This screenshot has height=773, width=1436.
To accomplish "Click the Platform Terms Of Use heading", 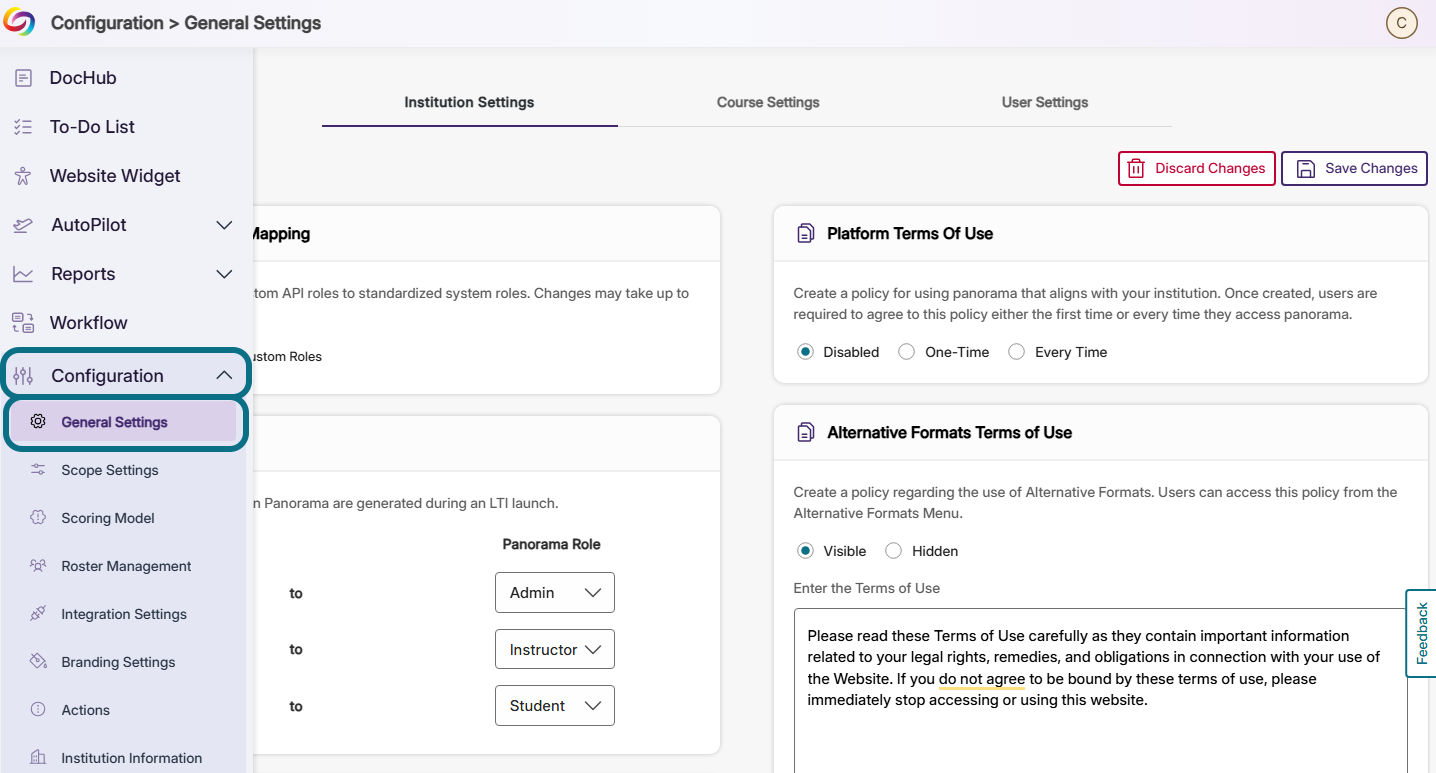I will [910, 233].
